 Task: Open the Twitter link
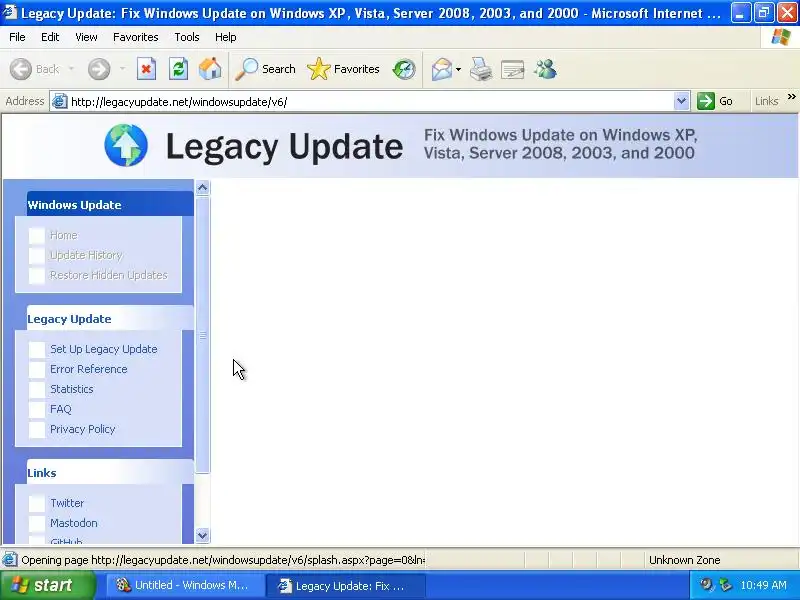(67, 503)
